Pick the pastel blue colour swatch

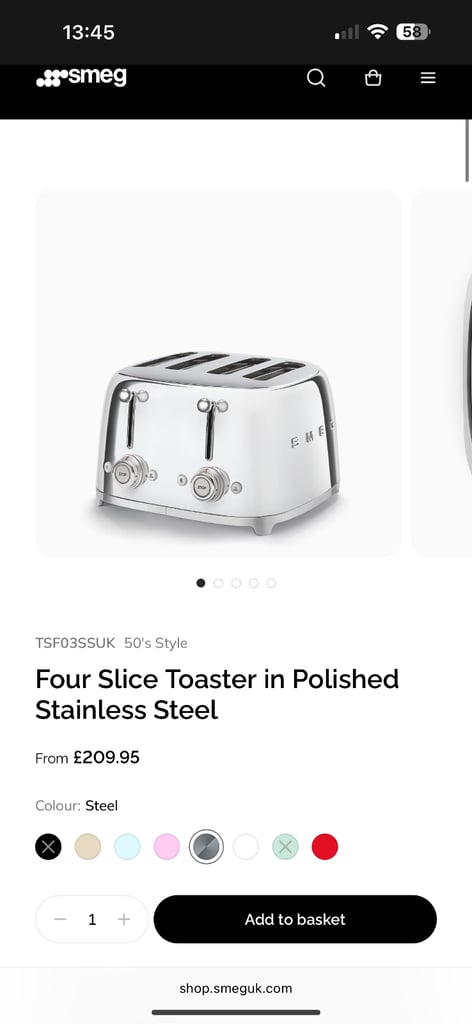point(127,847)
